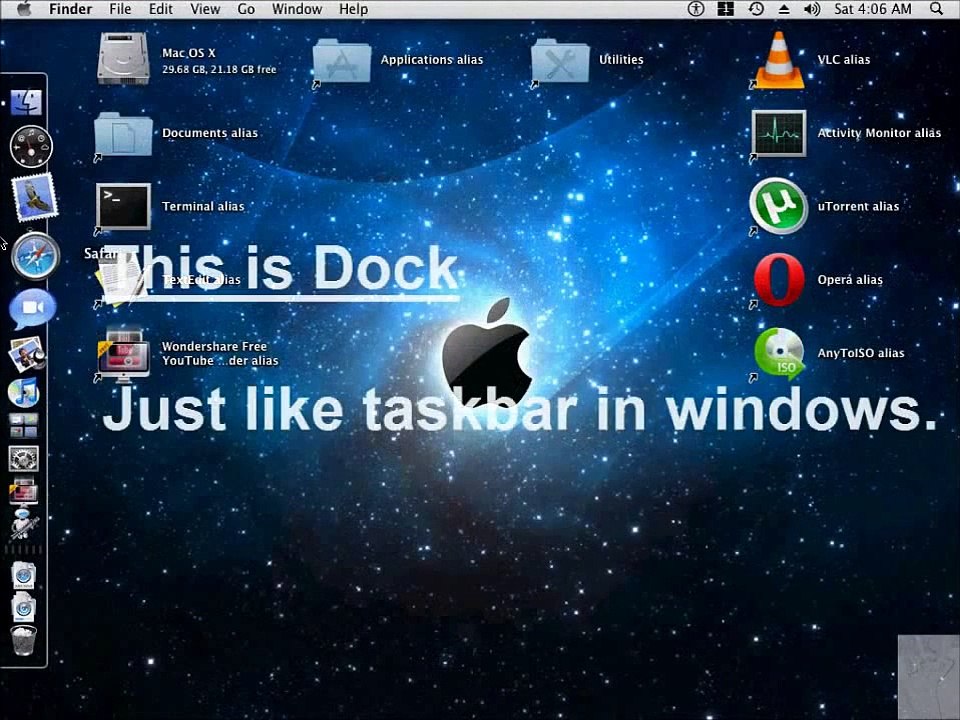
Task: Click the clock showing Sat 4:06 AM
Action: [x=872, y=9]
